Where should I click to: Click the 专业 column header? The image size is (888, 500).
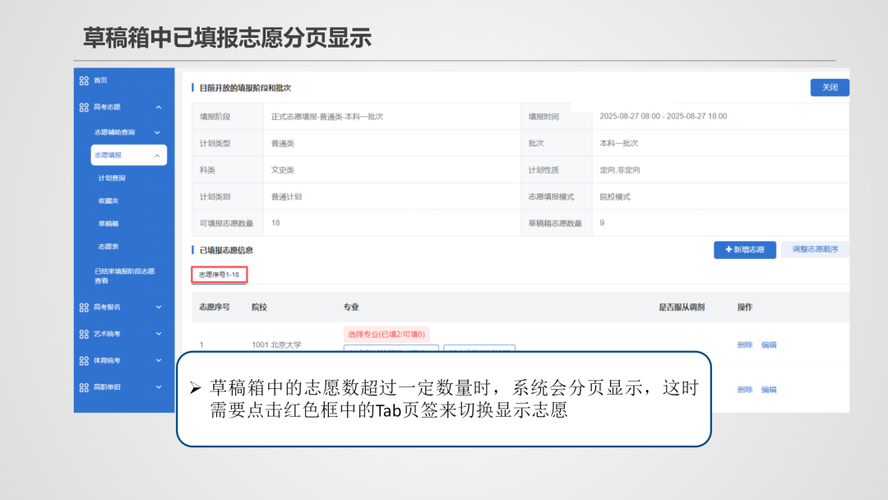click(x=351, y=307)
